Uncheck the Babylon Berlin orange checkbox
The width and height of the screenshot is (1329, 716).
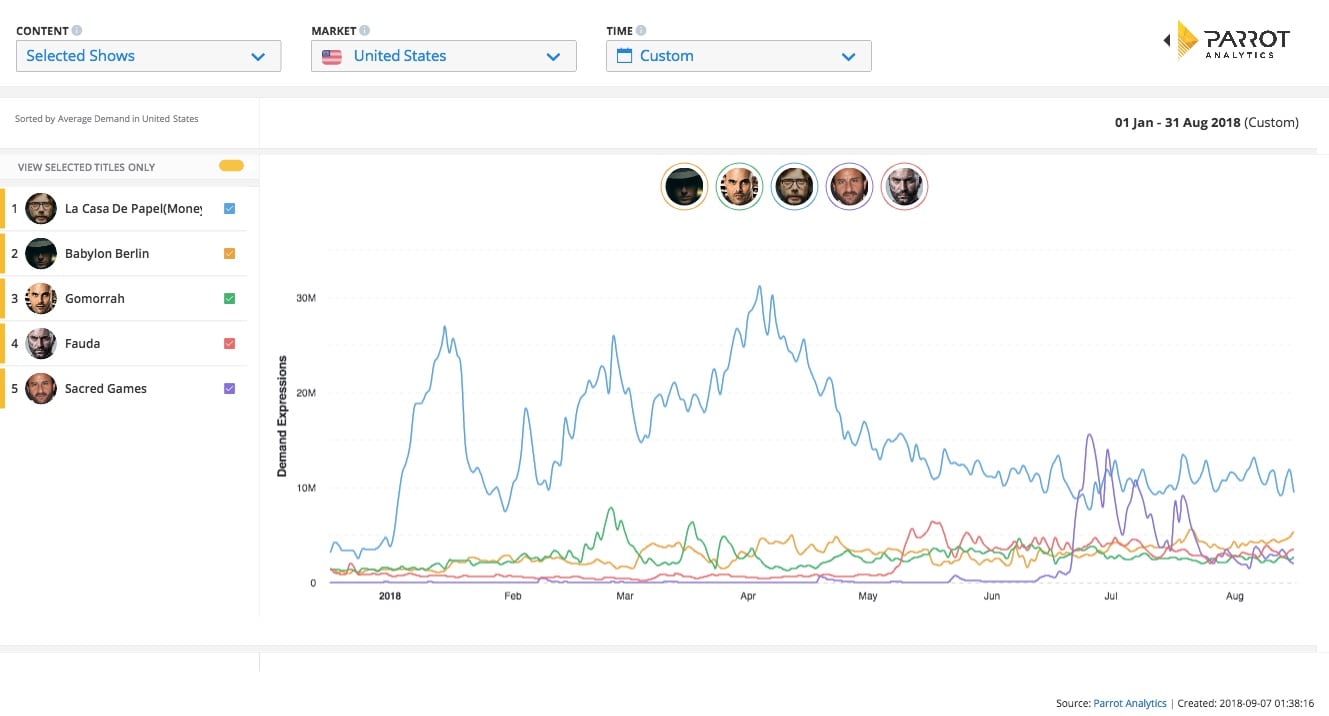230,254
